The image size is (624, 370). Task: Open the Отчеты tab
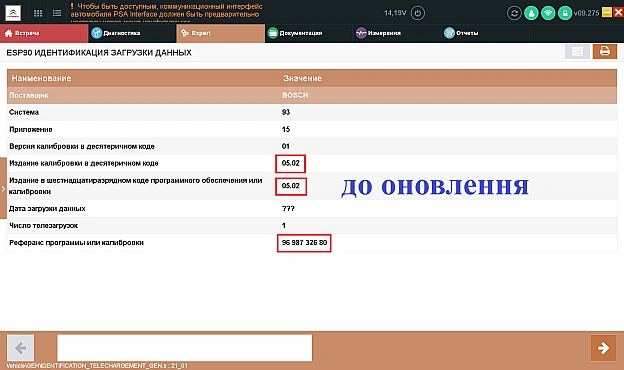[x=486, y=33]
